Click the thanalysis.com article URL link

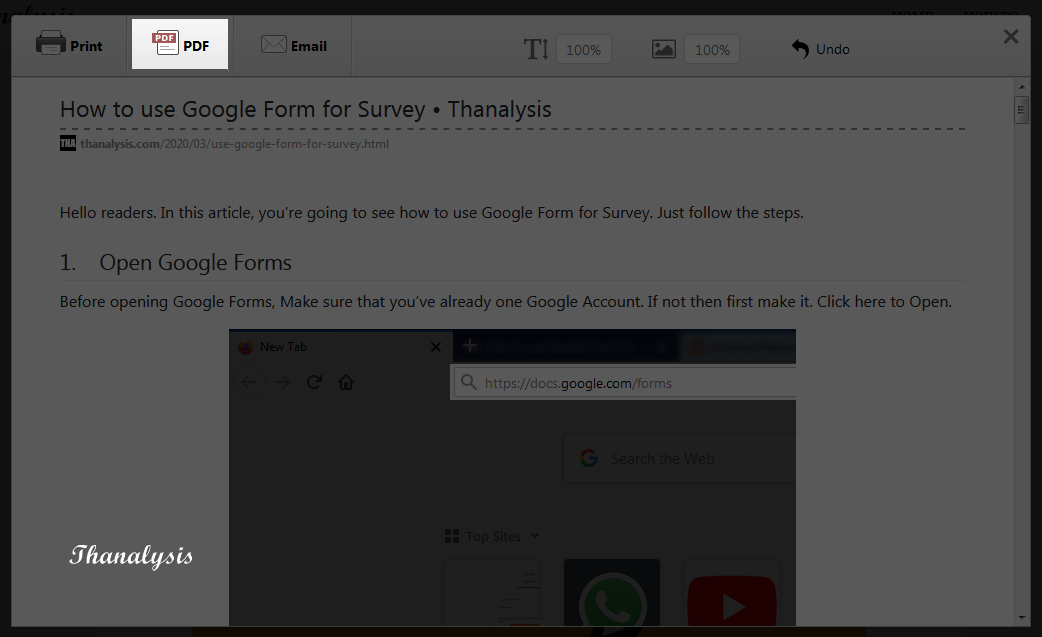[235, 143]
